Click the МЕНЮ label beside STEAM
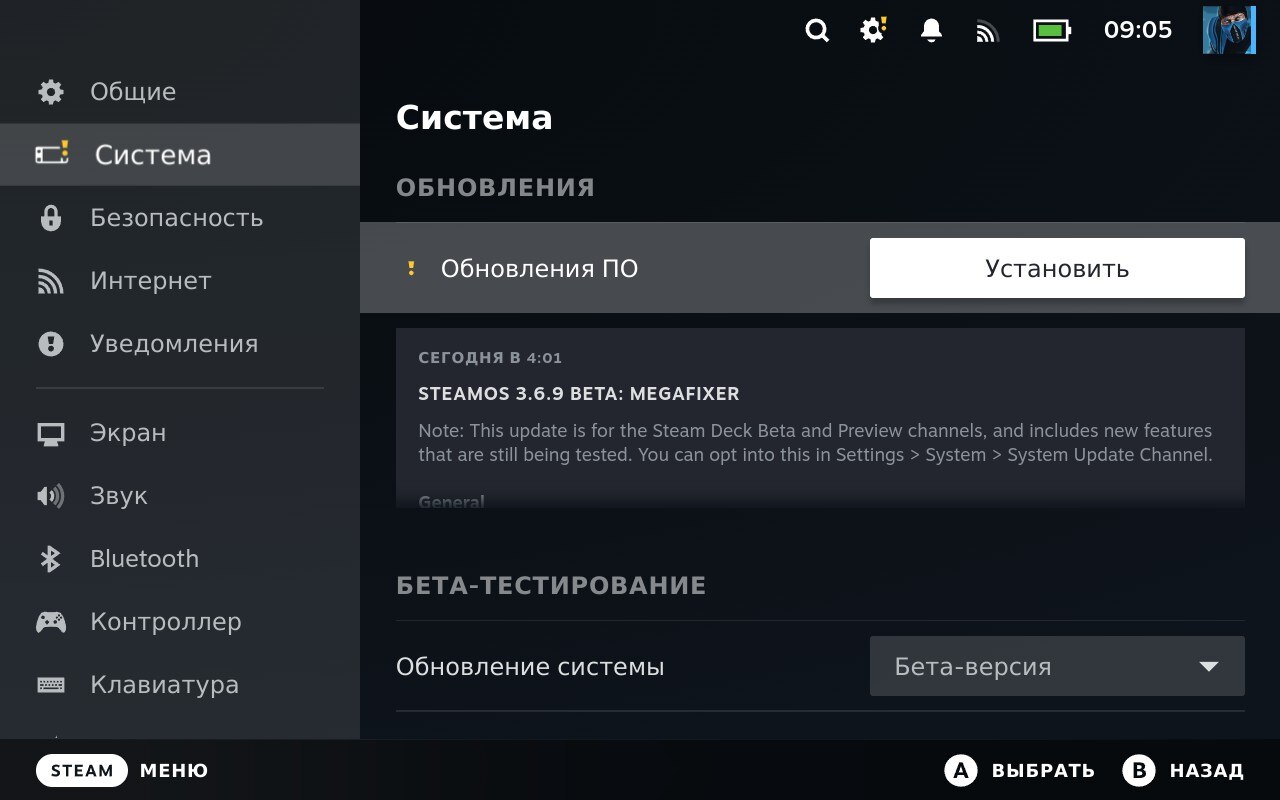This screenshot has width=1280, height=800. 174,771
